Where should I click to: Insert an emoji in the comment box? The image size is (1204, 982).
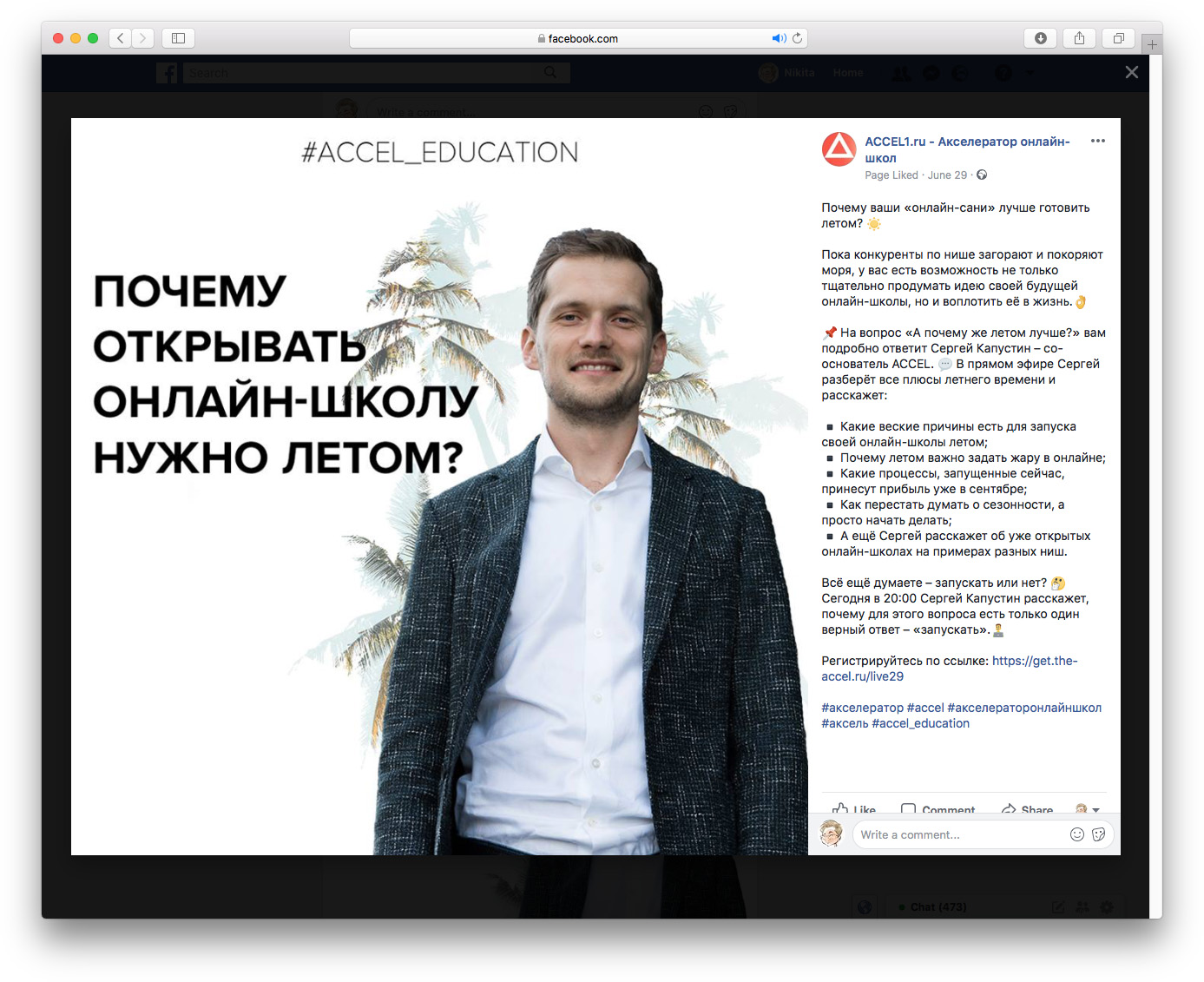pyautogui.click(x=1077, y=834)
